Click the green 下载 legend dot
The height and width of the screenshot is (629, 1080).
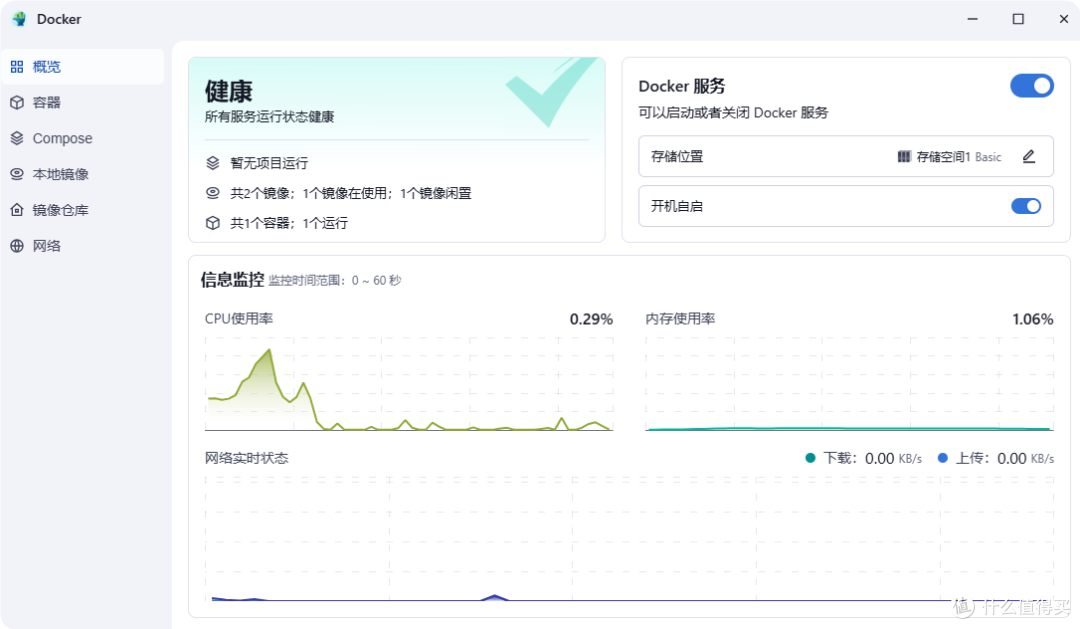coord(810,458)
